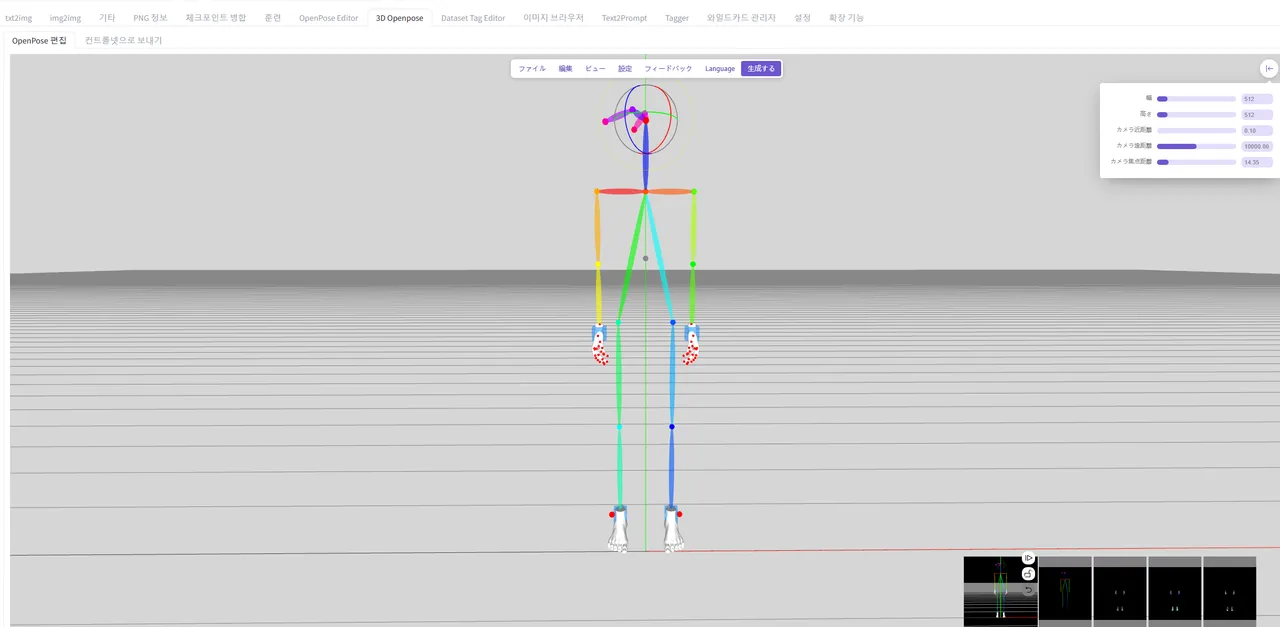The height and width of the screenshot is (627, 1280).
Task: Open the Language dropdown
Action: tap(720, 69)
